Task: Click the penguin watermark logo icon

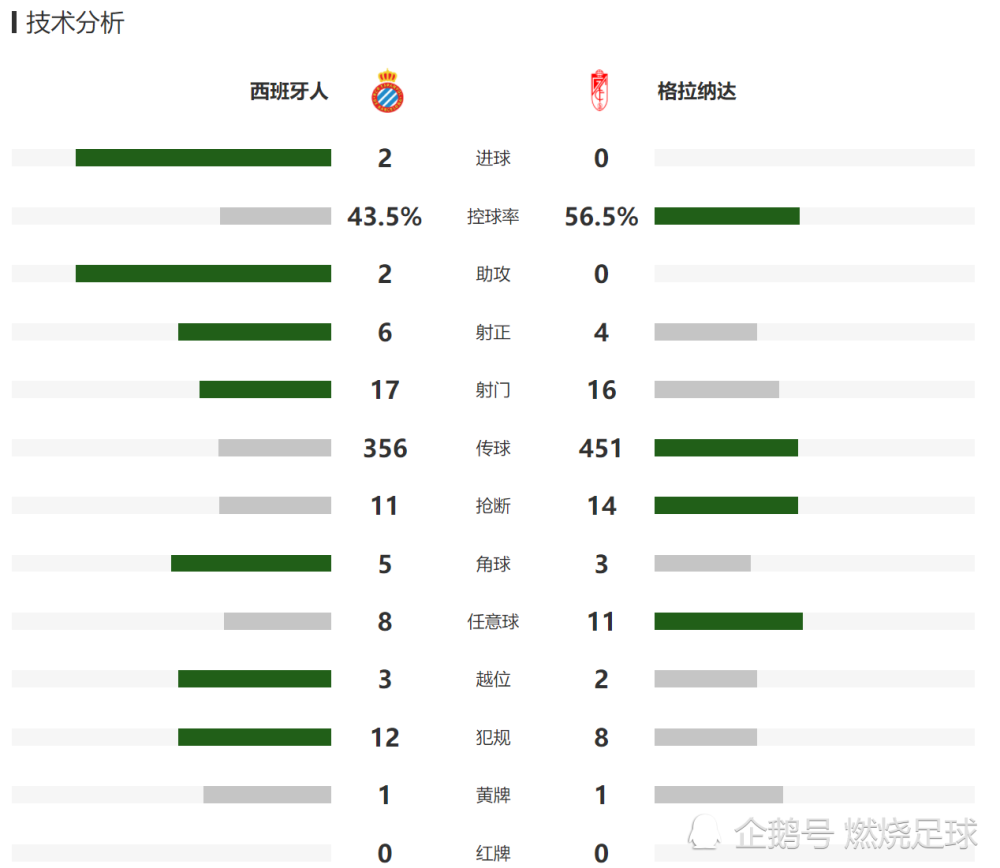Action: click(x=704, y=832)
